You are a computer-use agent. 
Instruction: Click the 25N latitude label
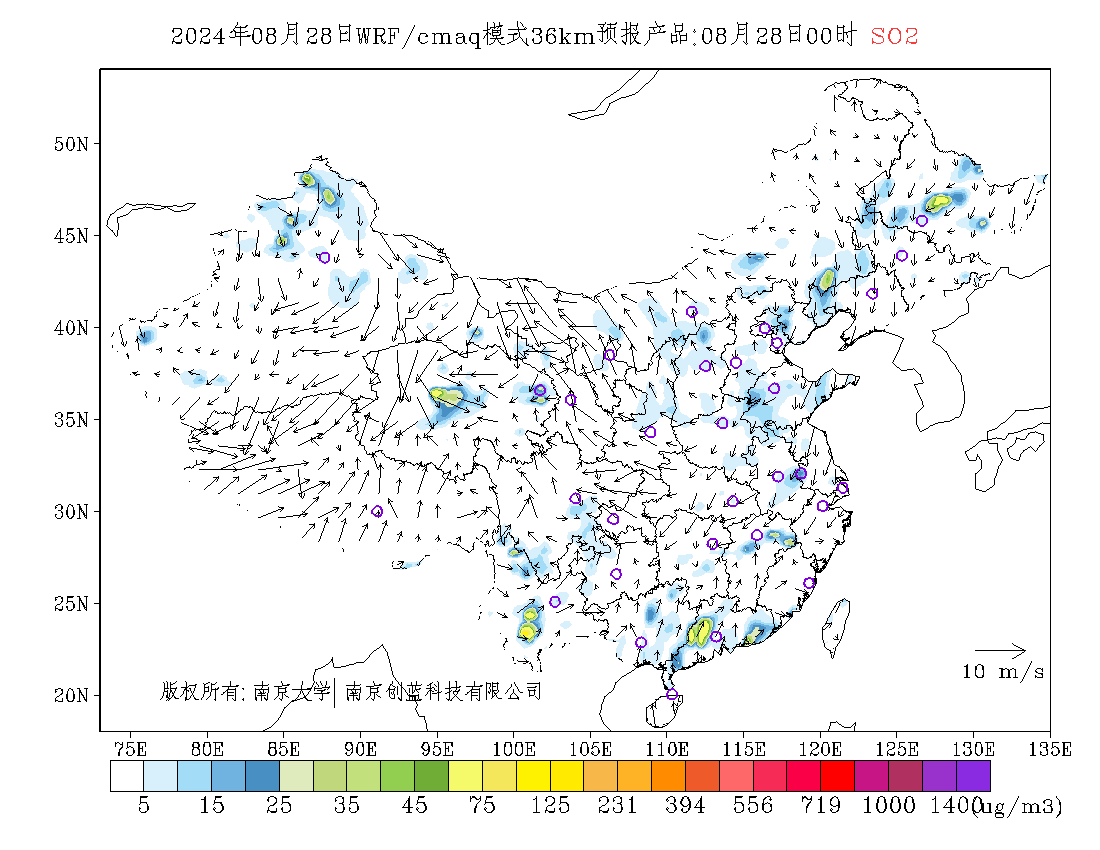click(71, 603)
